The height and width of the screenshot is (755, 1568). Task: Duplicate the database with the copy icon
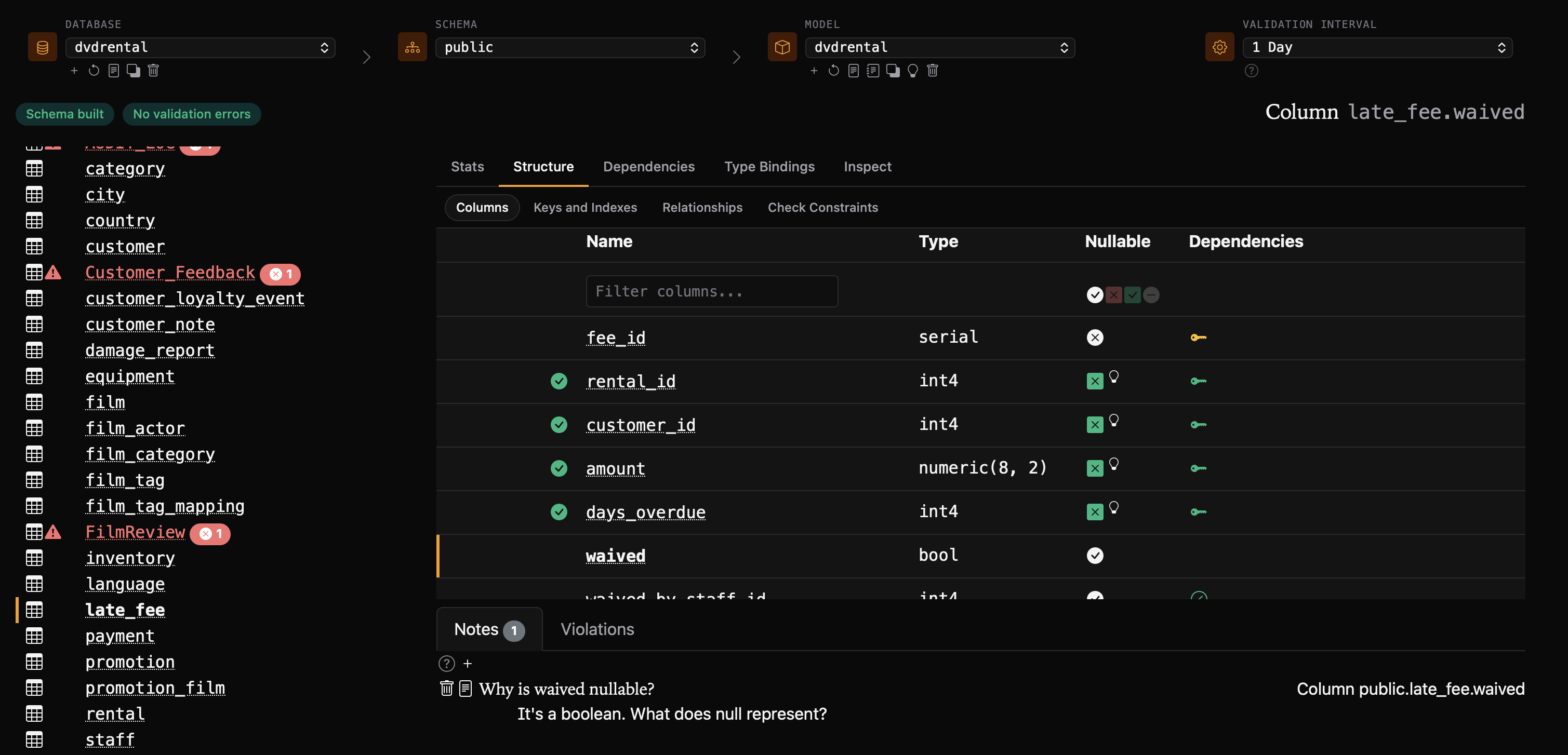point(134,71)
